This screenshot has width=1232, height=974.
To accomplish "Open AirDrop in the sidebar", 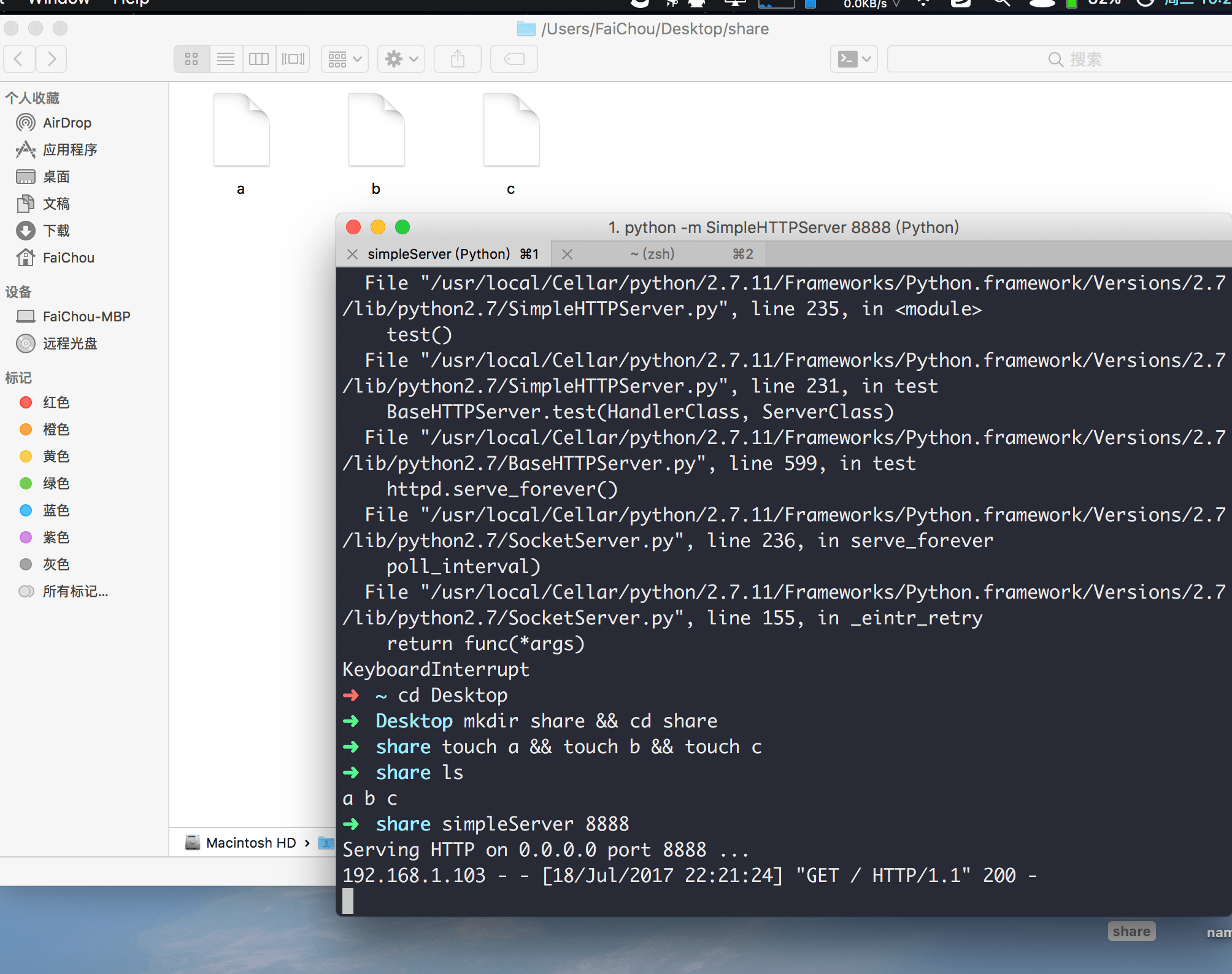I will (x=67, y=123).
